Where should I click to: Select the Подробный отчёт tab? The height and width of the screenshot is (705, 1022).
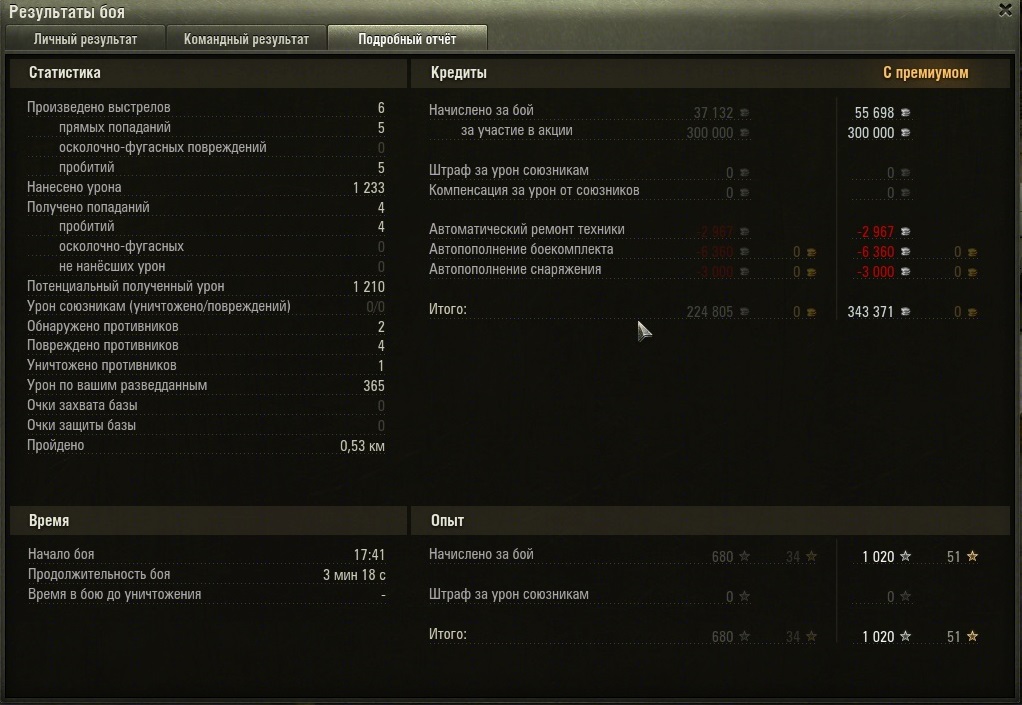tap(407, 38)
